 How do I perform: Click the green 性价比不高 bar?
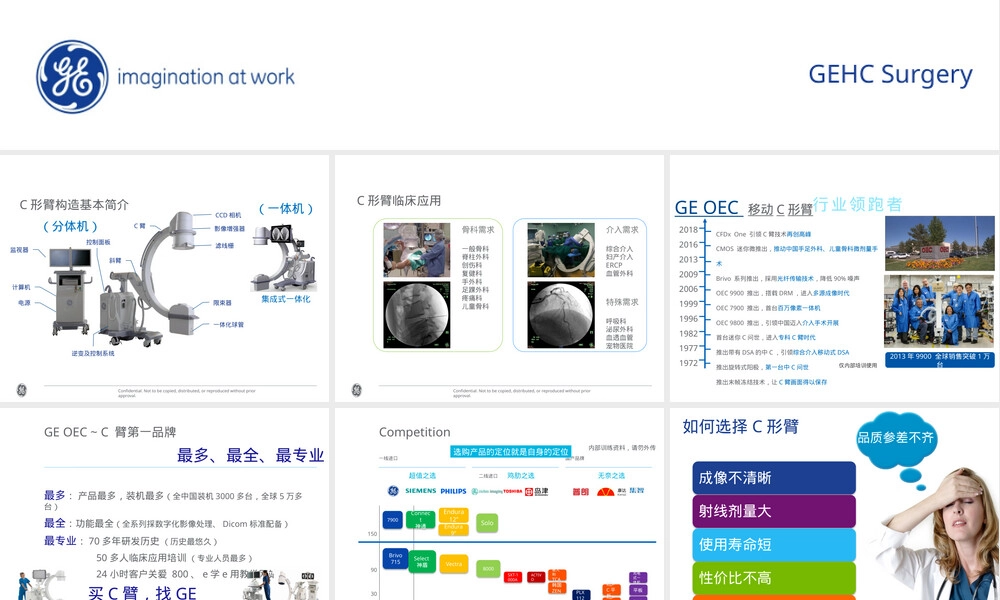pyautogui.click(x=774, y=578)
